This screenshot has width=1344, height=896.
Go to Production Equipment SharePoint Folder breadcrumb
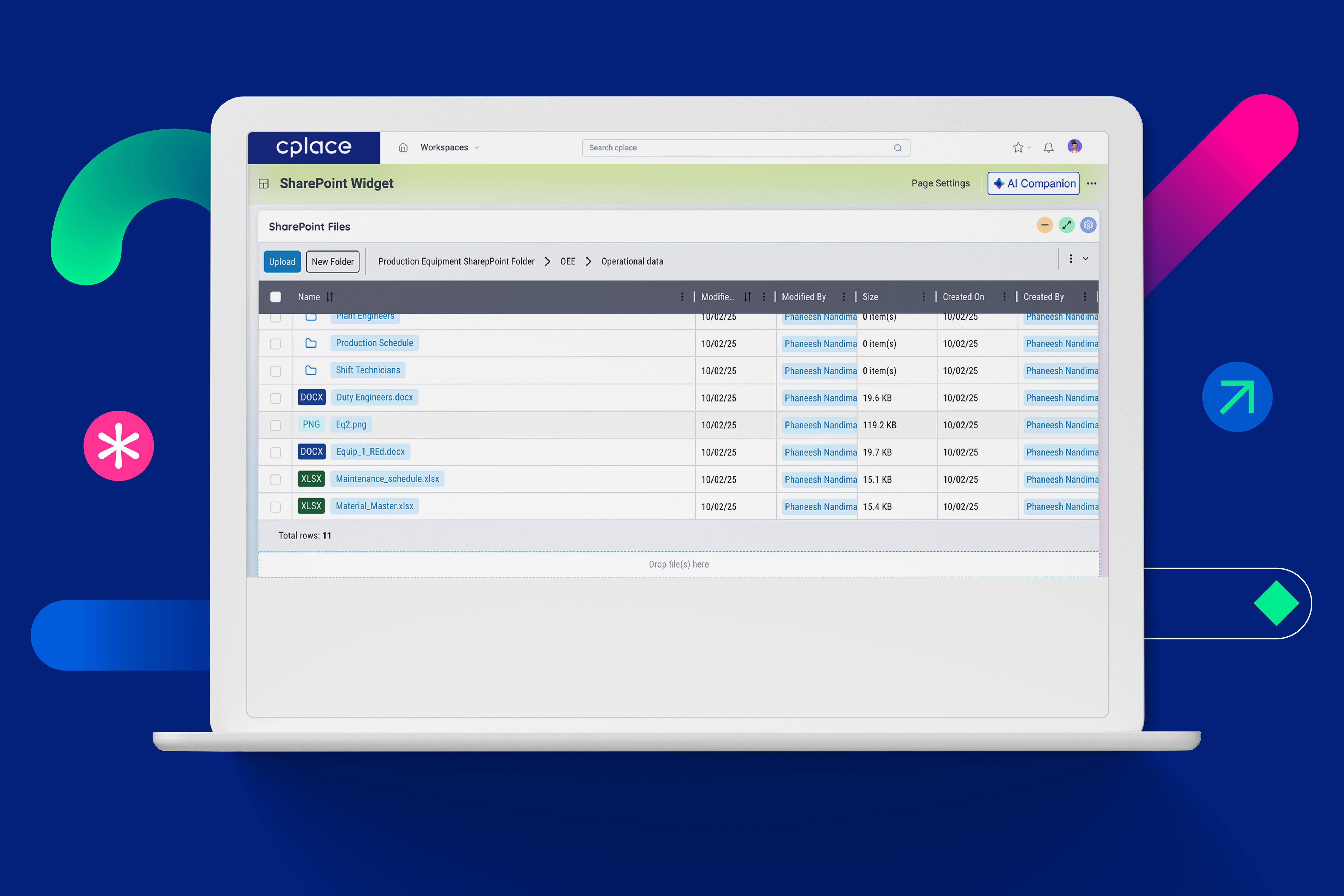tap(457, 262)
